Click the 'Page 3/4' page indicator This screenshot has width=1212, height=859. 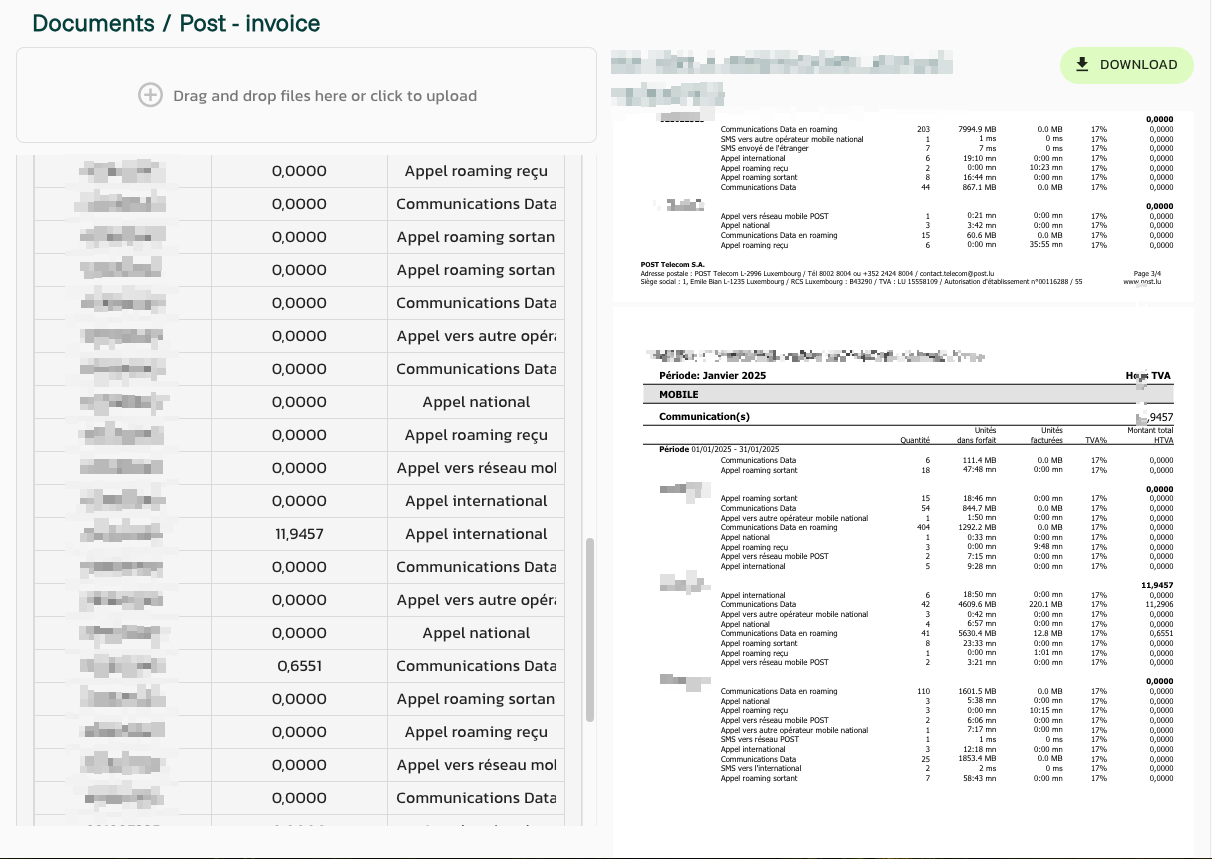click(1148, 273)
